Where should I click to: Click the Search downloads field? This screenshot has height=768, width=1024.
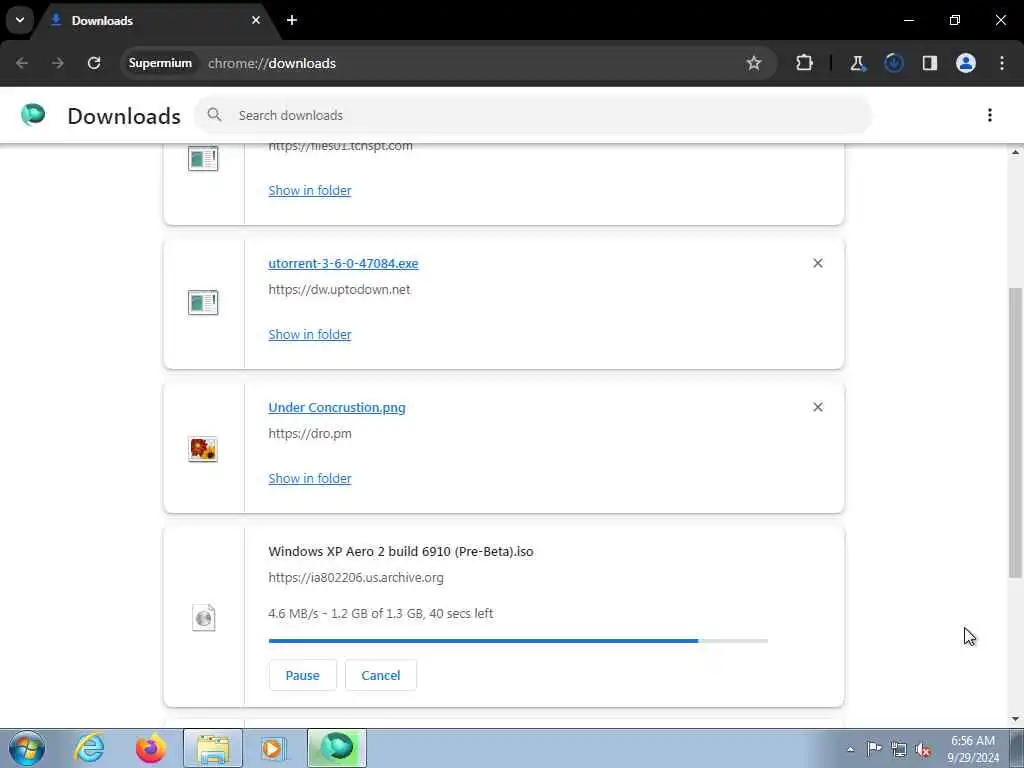[534, 116]
